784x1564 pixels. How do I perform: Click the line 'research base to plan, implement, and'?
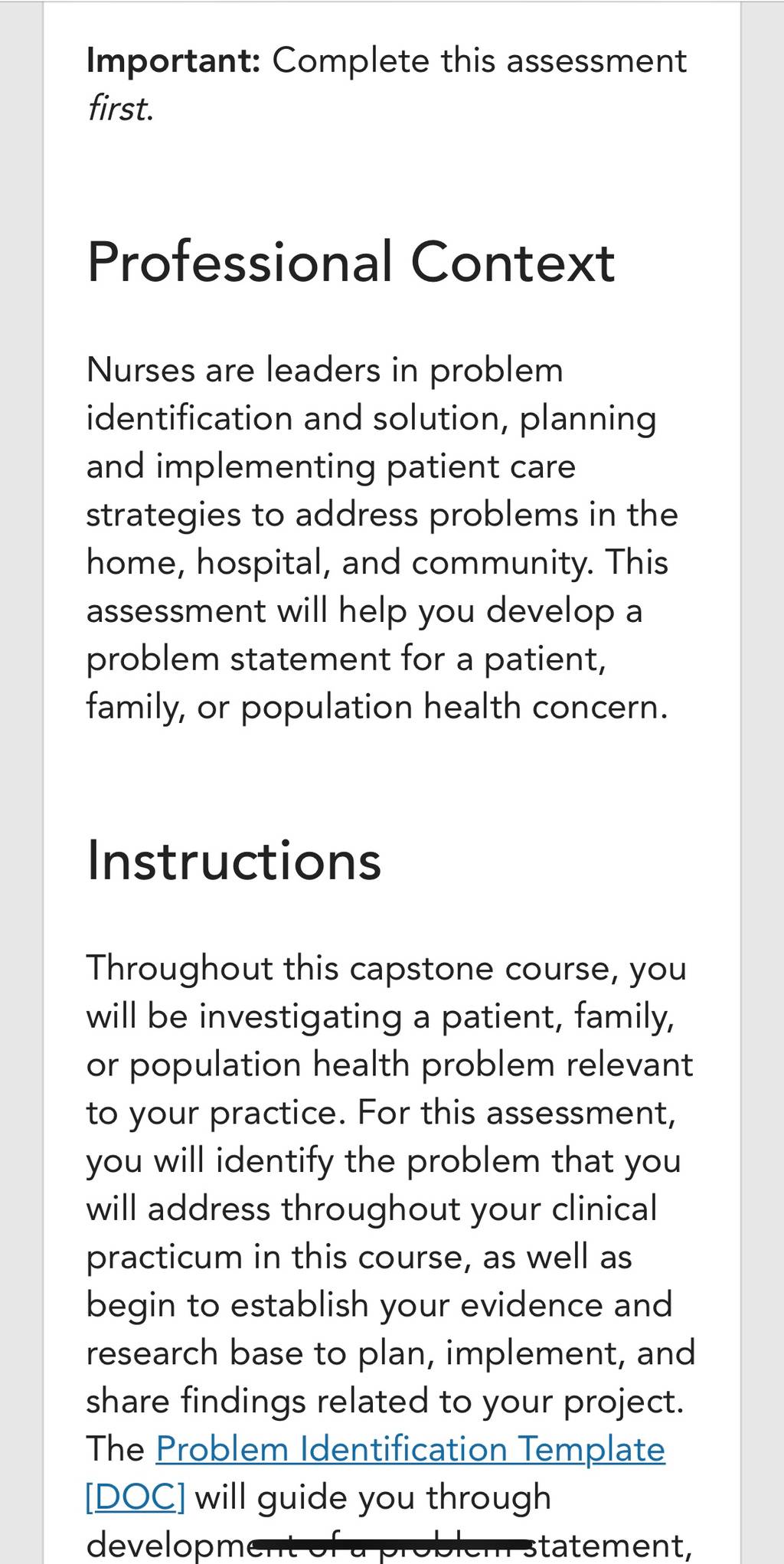click(x=390, y=1353)
